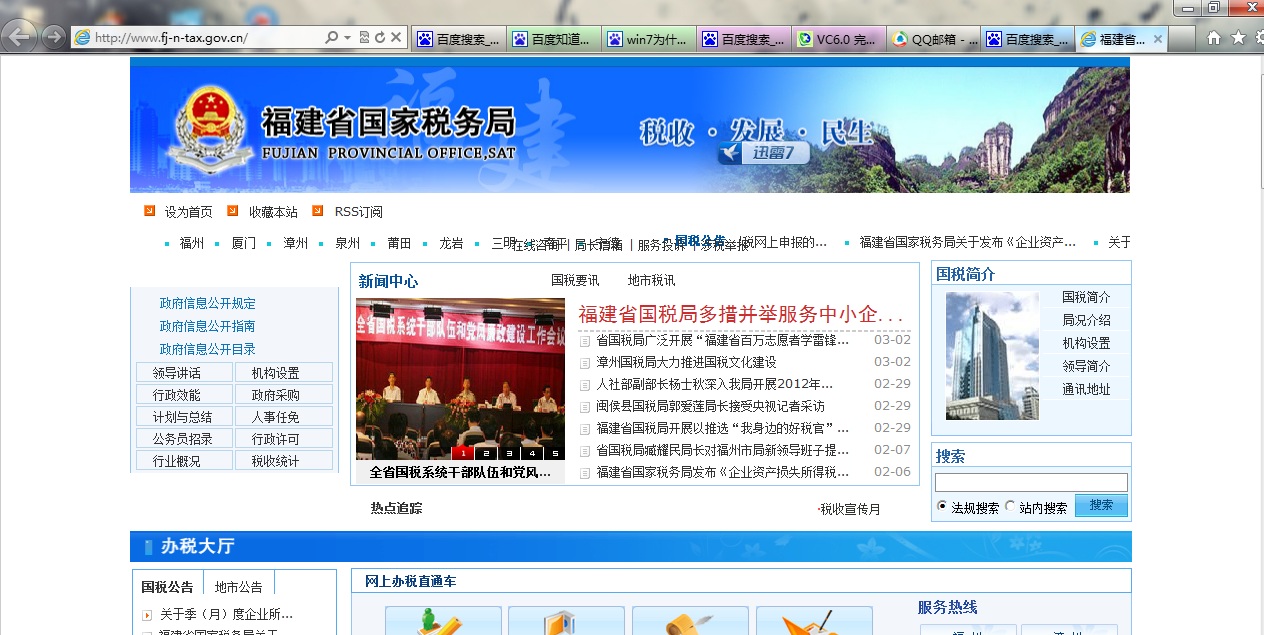Screen dimensions: 1264x635
Task: Click the 设为首页 link
Action: (x=189, y=212)
